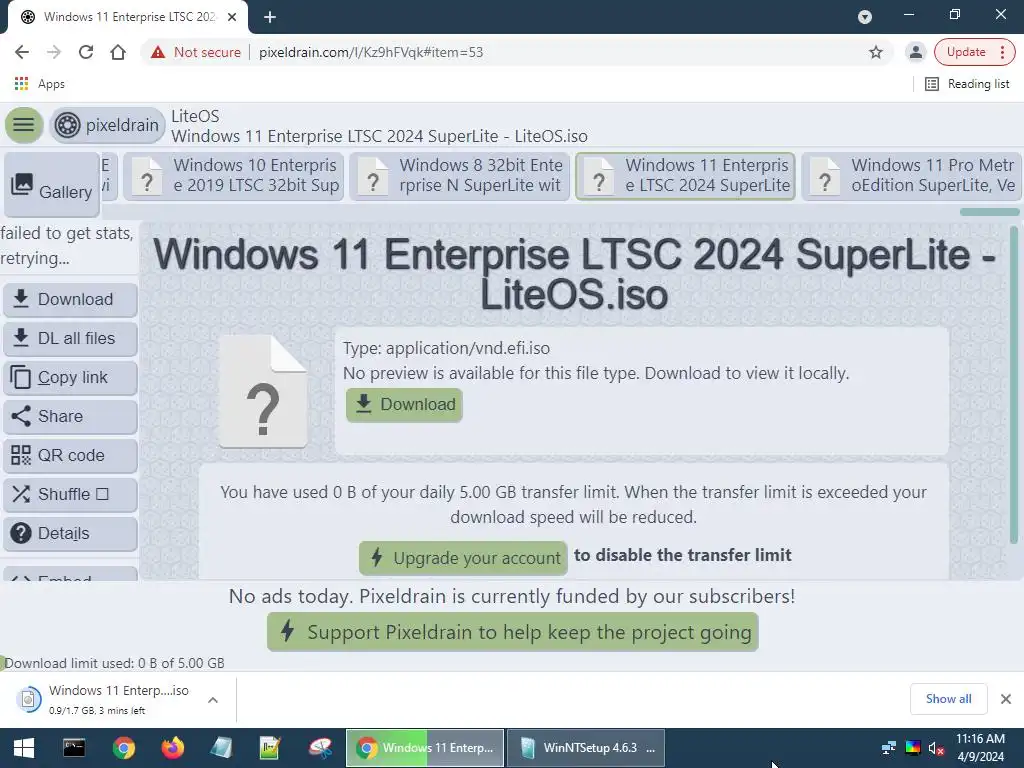Expand download item options chevron

coord(213,700)
